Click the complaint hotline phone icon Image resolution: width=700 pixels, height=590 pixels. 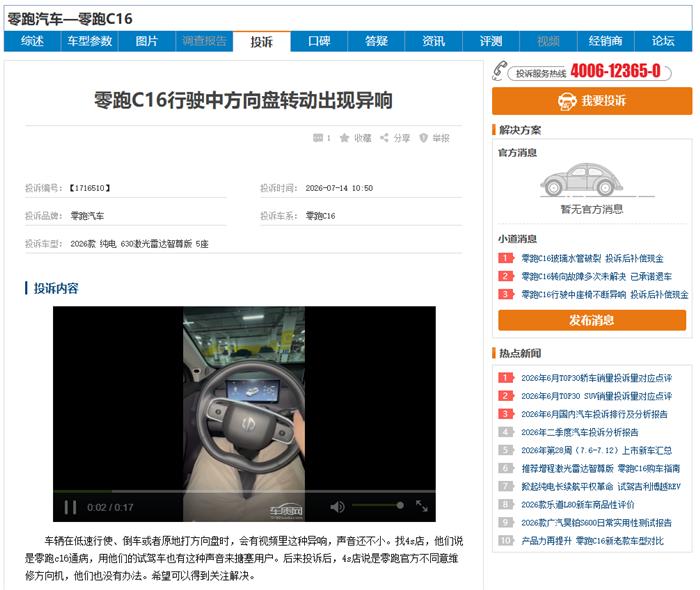pos(499,71)
